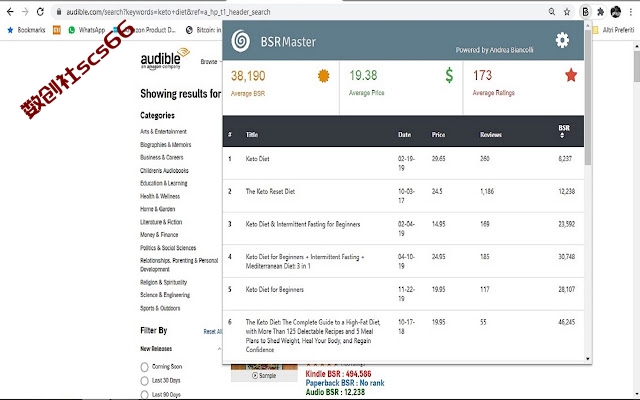Screen dimensions: 640x400
Task: Click the price cell 29.65
Action: pyautogui.click(x=438, y=159)
